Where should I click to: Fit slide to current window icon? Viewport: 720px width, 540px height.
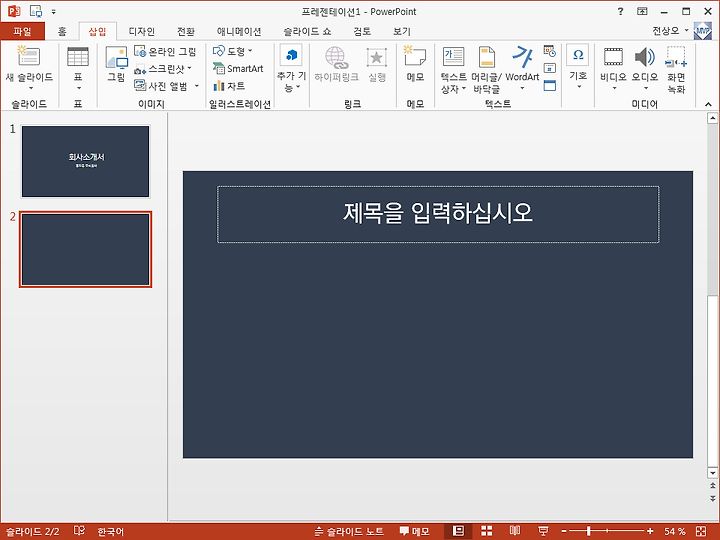(701, 531)
